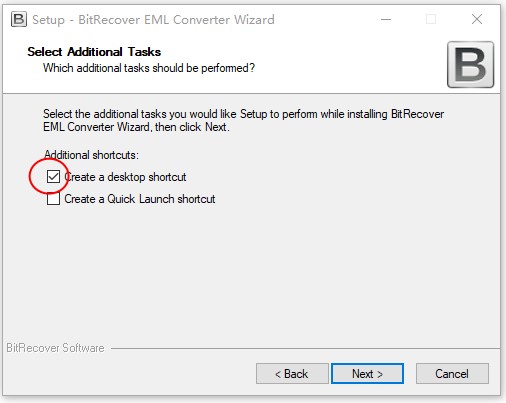Click the 'Additional shortcuts:' group label

tap(91, 155)
